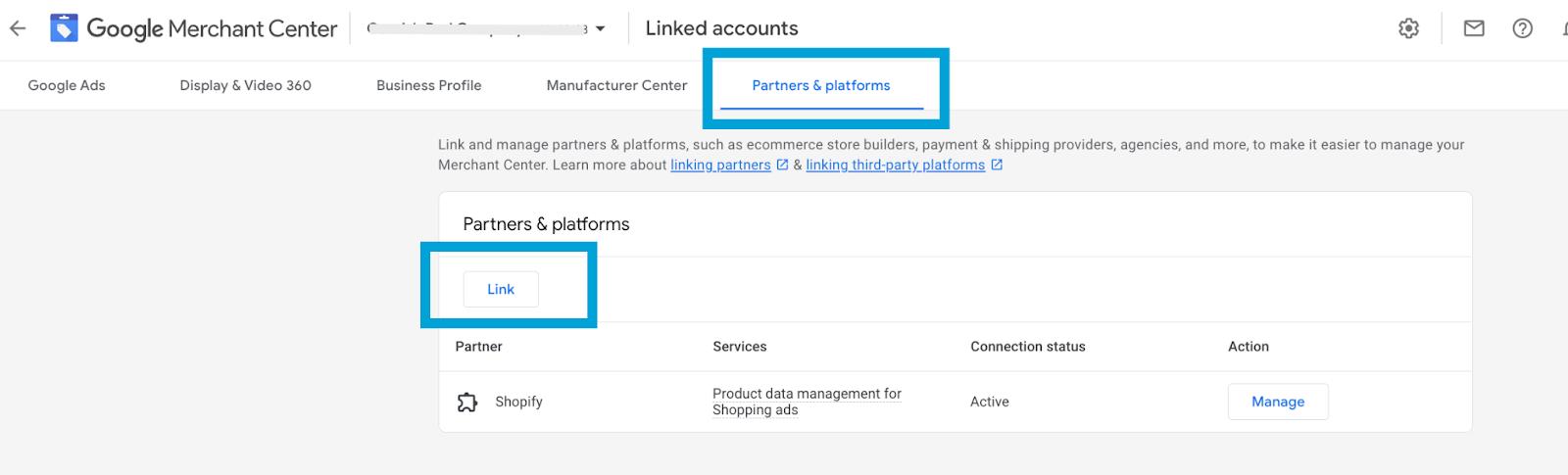The width and height of the screenshot is (1568, 475).
Task: Open the help question mark icon
Action: tap(1522, 28)
